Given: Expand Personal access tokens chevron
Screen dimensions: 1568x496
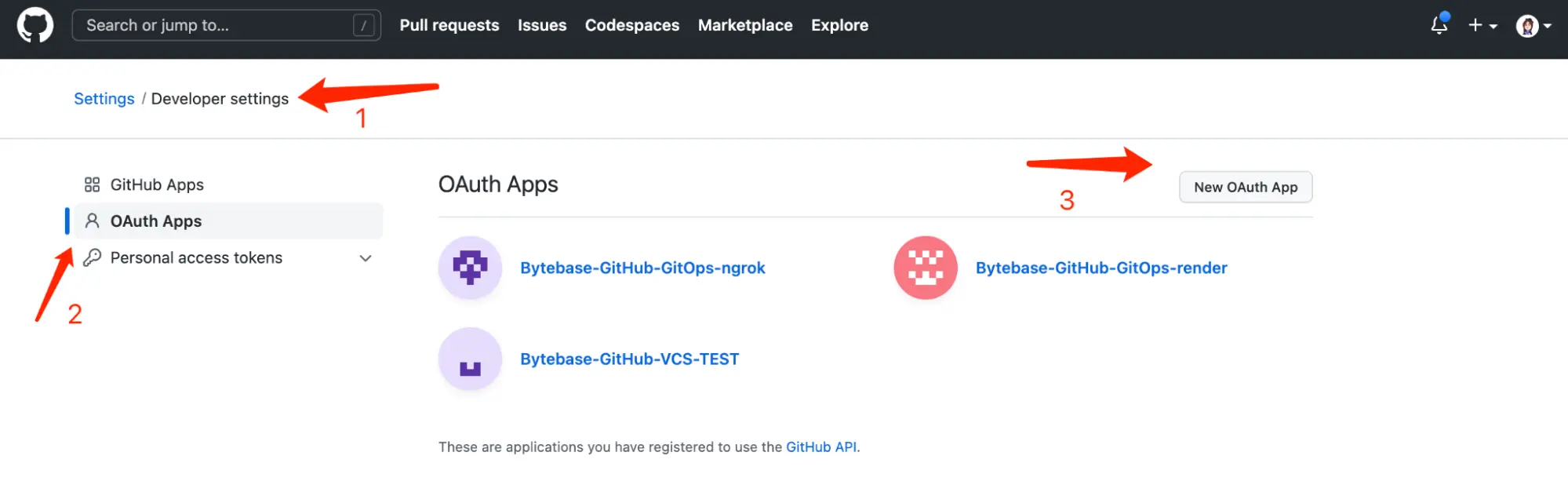Looking at the screenshot, I should click(x=366, y=258).
